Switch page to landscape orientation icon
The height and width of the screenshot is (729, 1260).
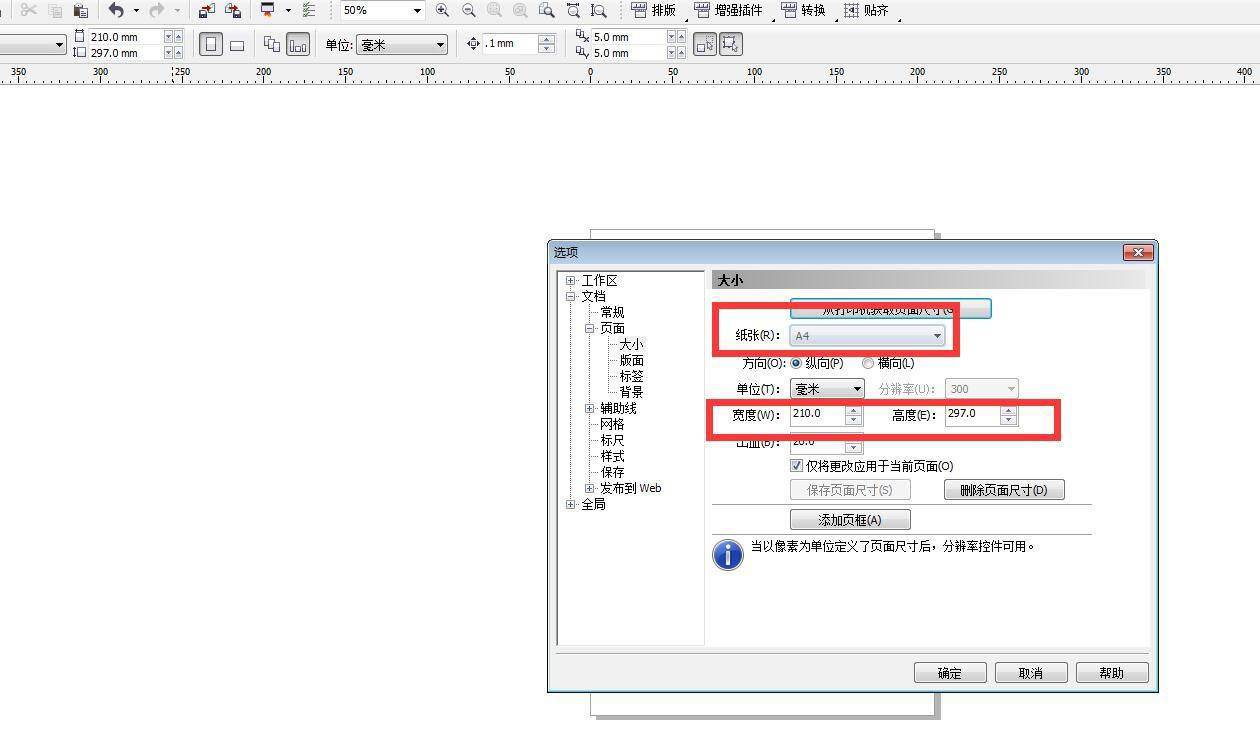(237, 45)
